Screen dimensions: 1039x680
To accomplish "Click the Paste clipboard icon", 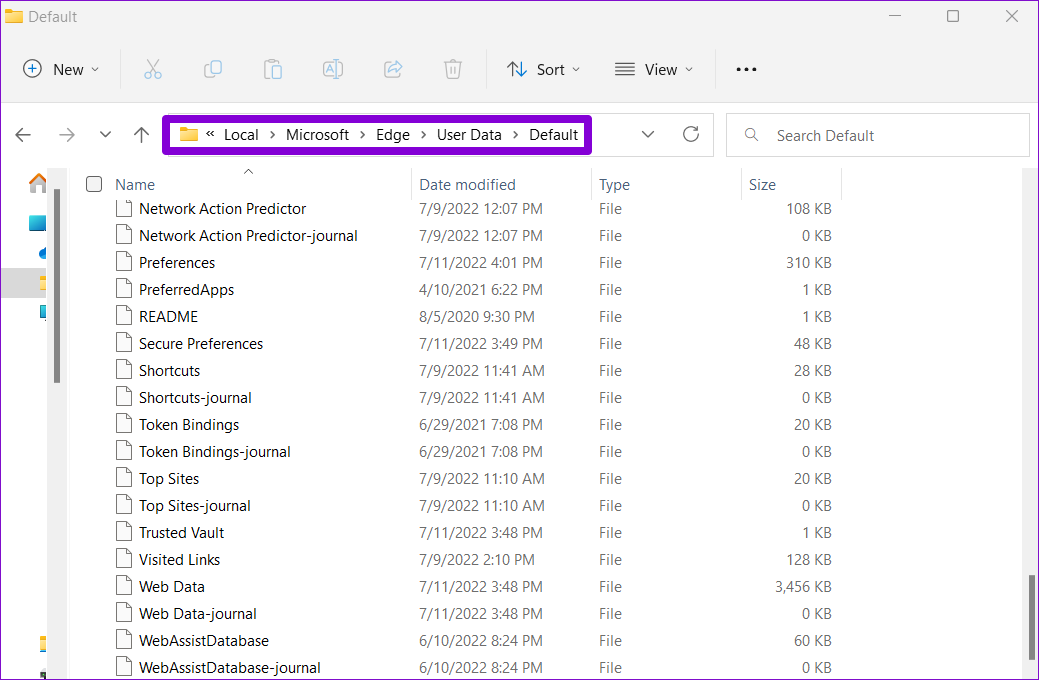I will 272,69.
